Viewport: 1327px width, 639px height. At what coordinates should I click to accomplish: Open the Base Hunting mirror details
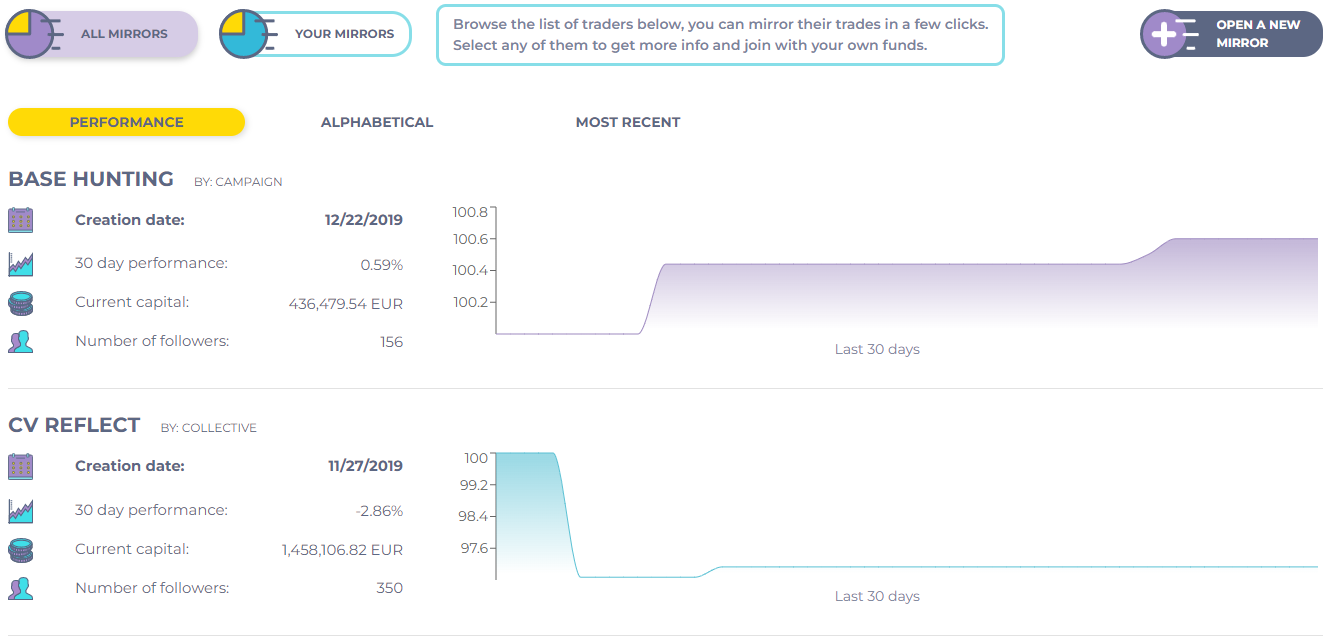[91, 178]
